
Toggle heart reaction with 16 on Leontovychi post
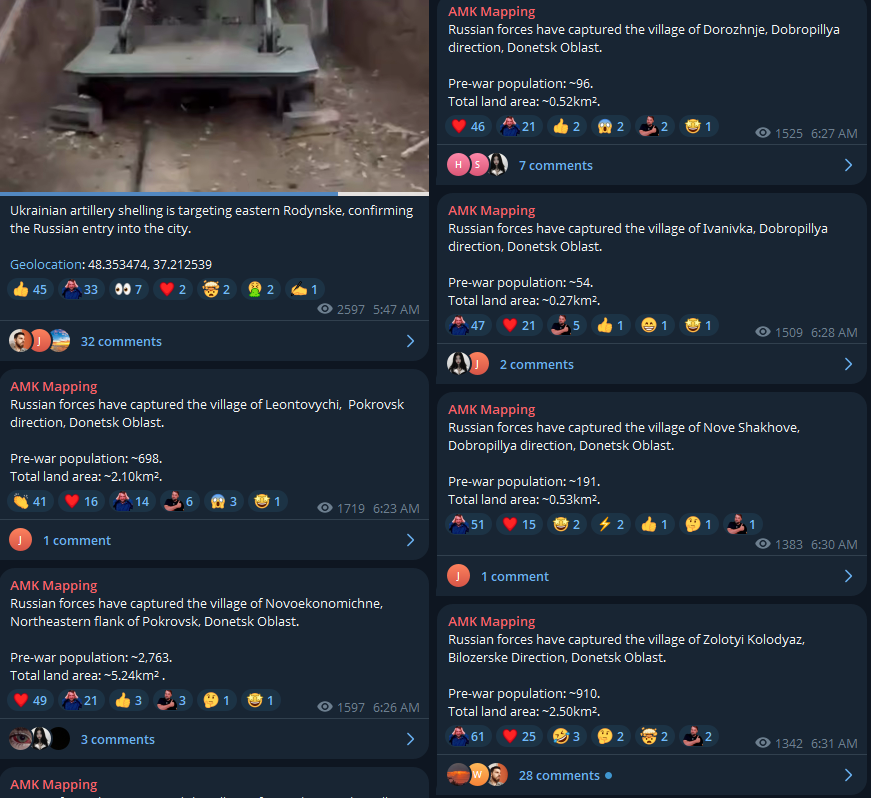pos(82,501)
